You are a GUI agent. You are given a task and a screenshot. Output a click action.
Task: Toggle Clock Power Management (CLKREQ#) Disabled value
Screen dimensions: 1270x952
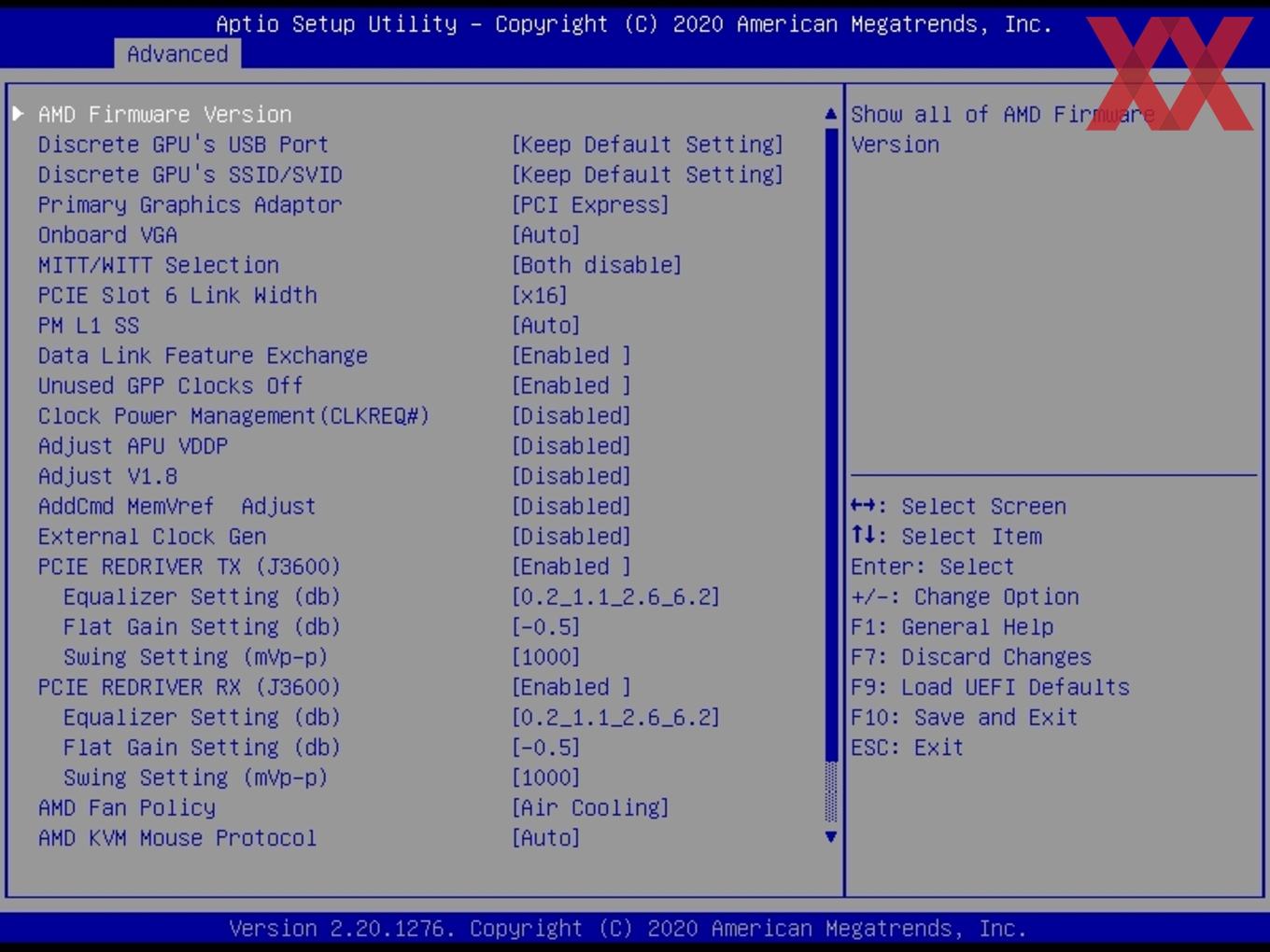coord(571,415)
